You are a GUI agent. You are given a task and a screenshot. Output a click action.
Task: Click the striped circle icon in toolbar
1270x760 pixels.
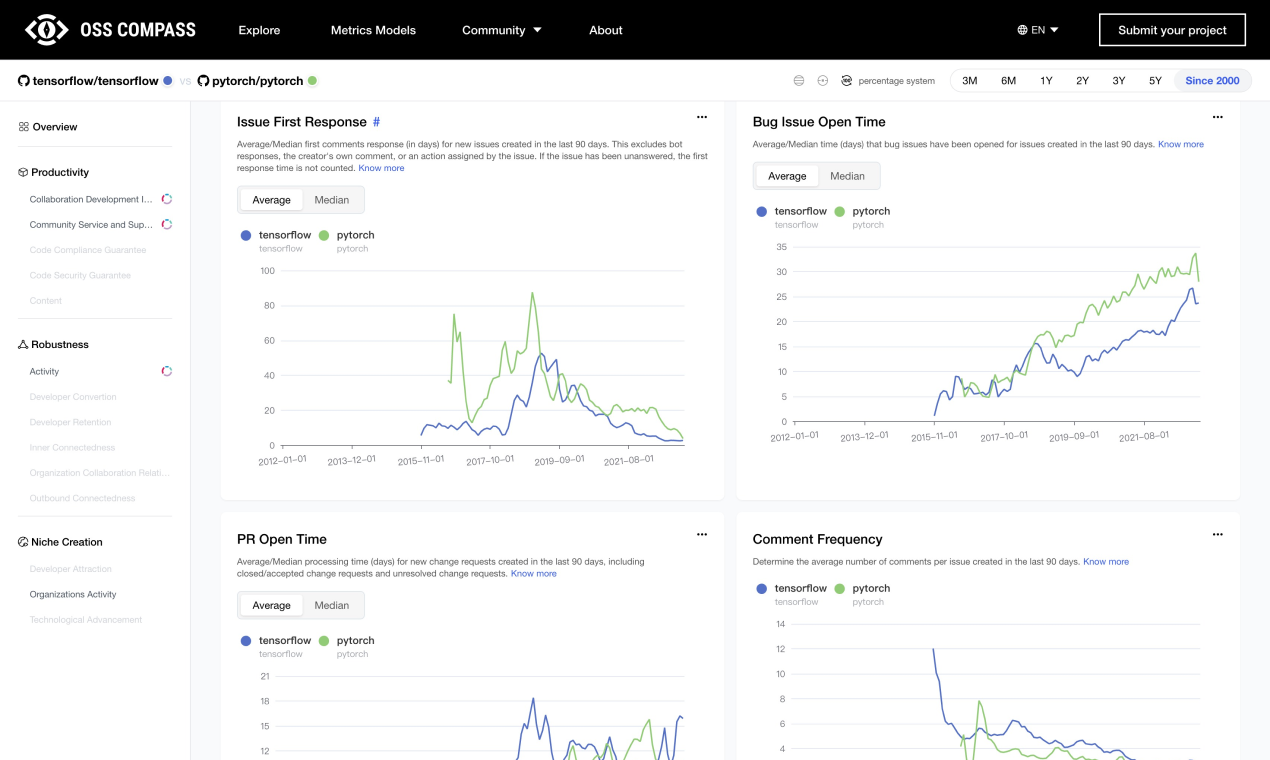[798, 81]
